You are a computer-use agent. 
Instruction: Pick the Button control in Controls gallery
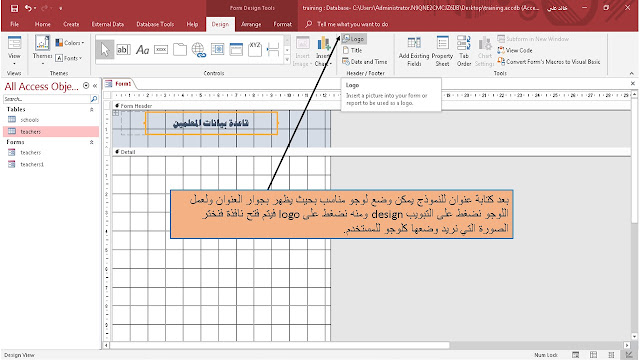[x=161, y=50]
